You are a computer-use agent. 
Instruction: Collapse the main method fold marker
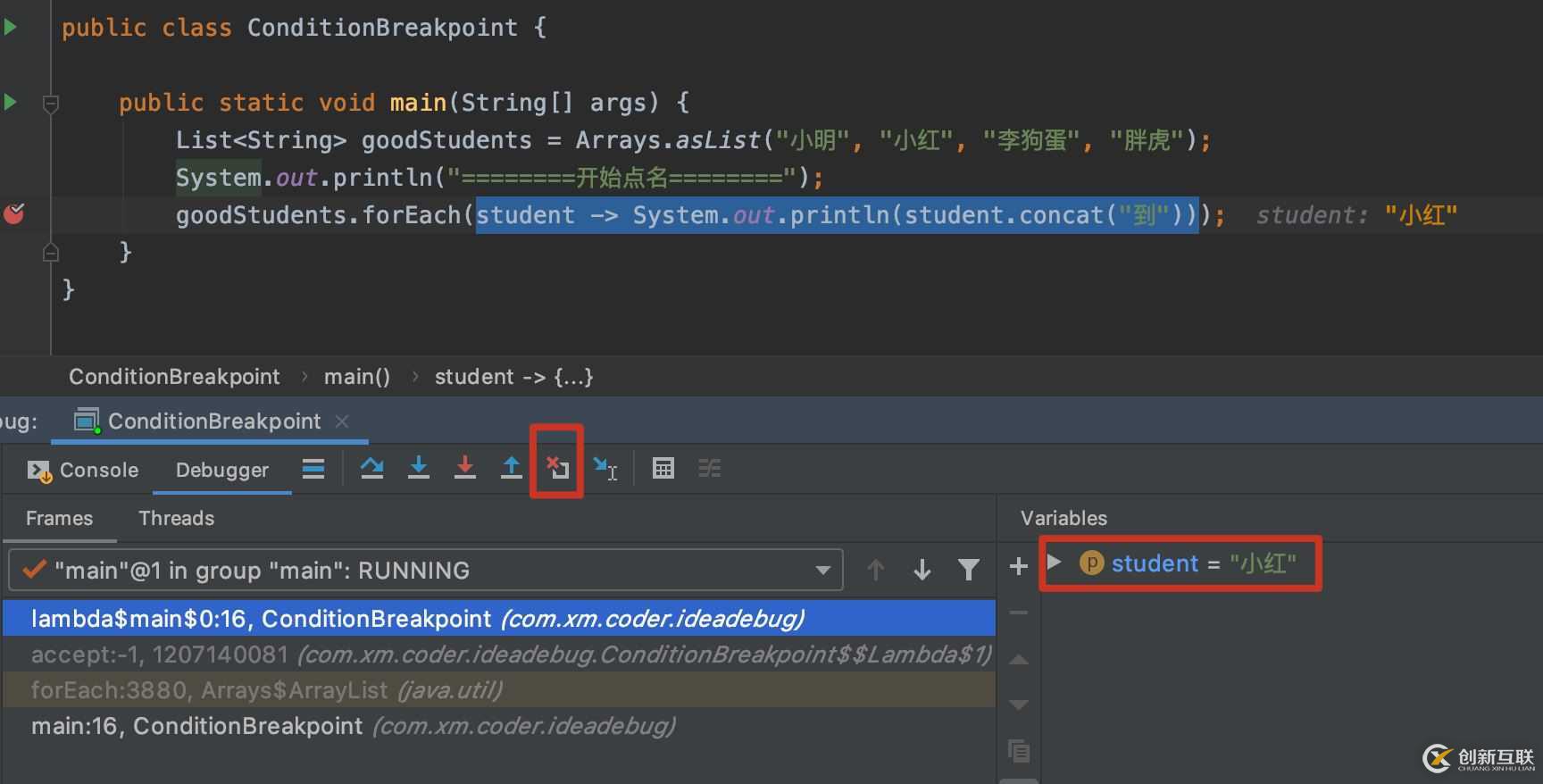(x=51, y=104)
